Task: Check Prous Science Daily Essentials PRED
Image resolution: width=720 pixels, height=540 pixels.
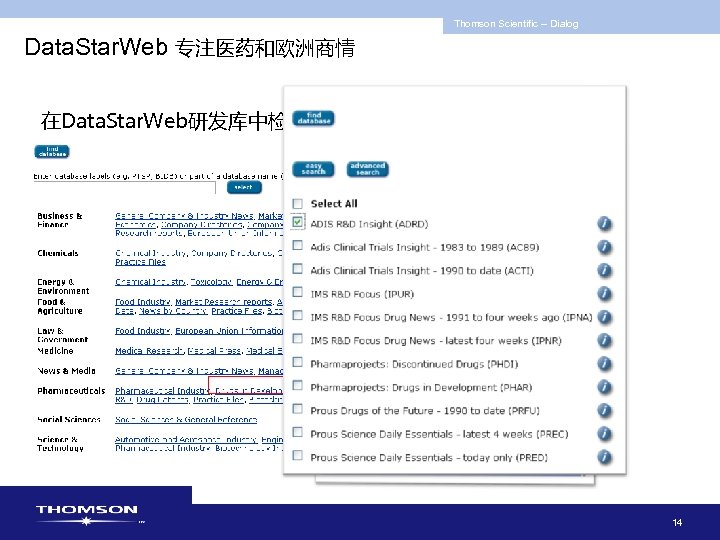Action: 298,456
